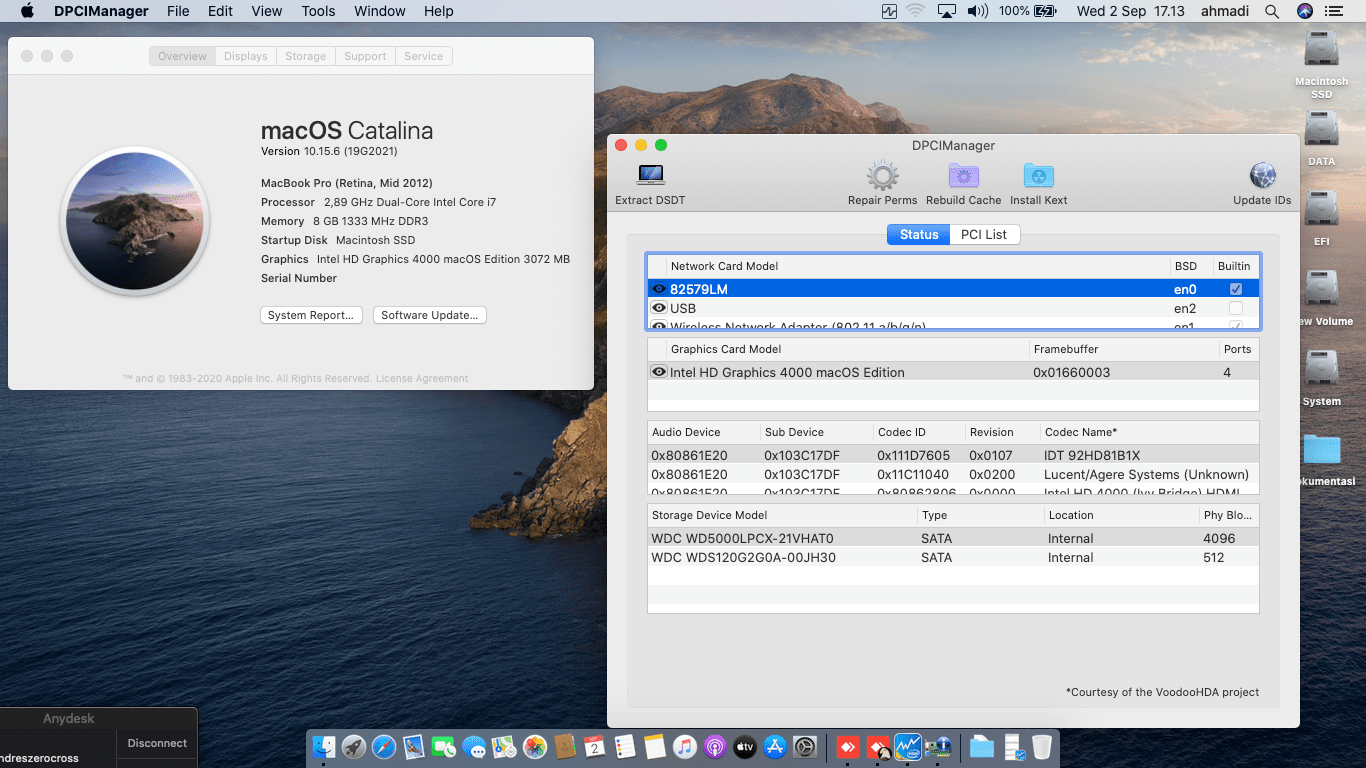This screenshot has width=1366, height=768.
Task: Launch Safari from the dock
Action: coord(384,747)
